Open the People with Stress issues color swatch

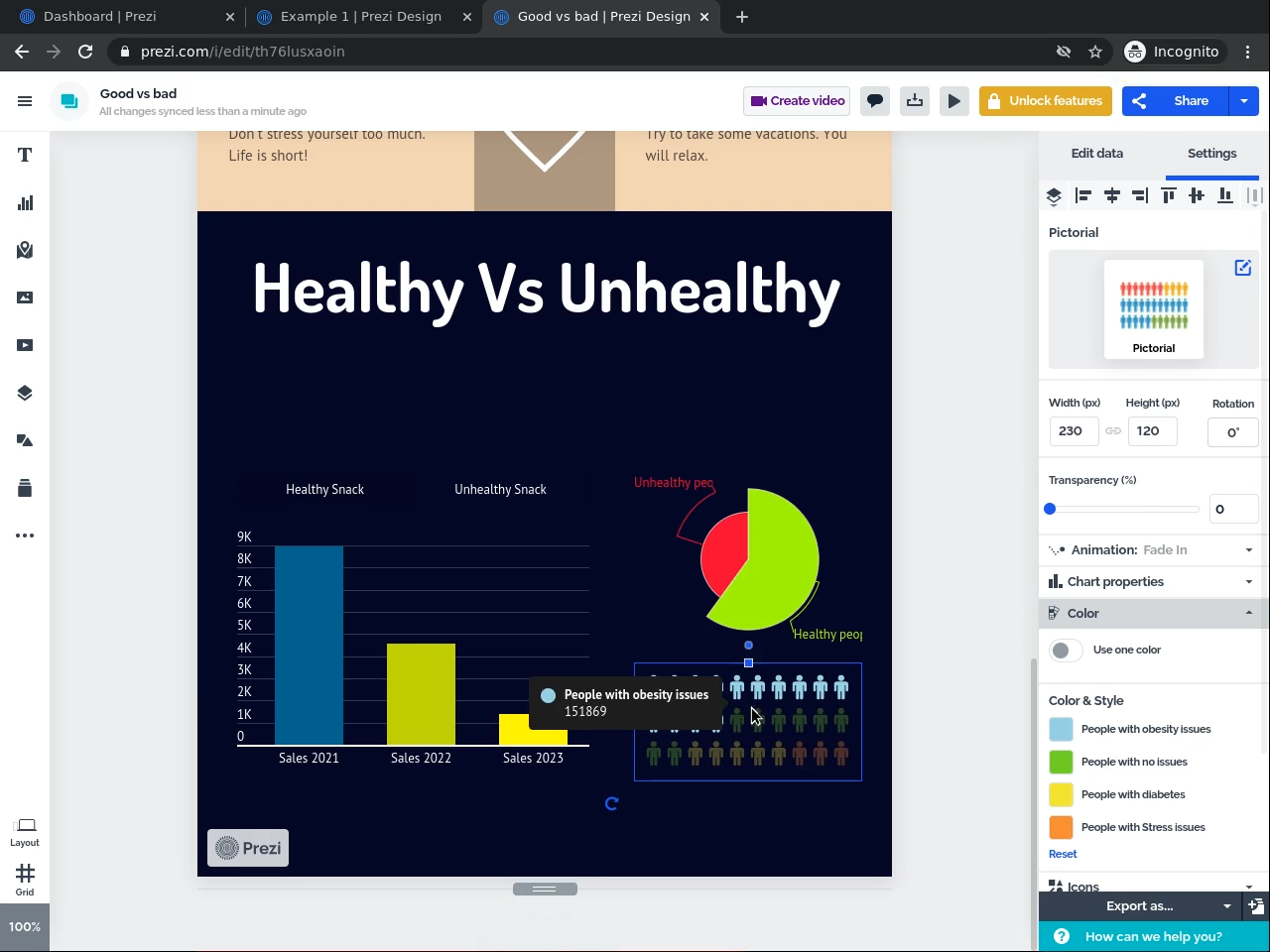coord(1061,828)
